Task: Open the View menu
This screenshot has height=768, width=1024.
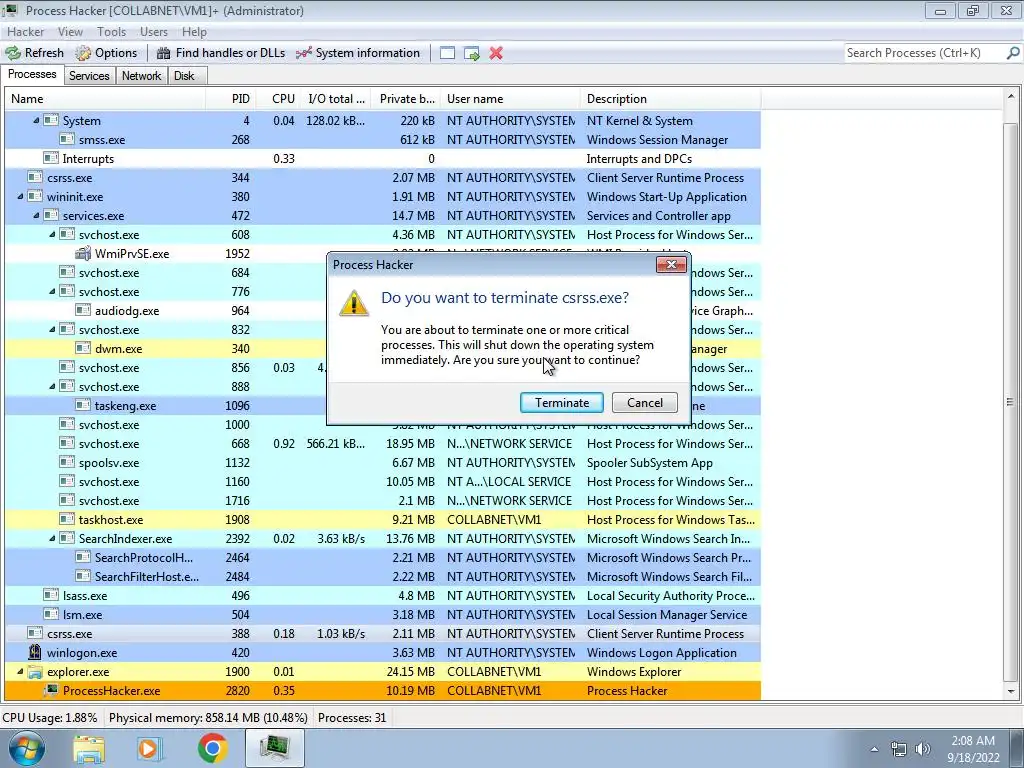Action: pos(70,31)
